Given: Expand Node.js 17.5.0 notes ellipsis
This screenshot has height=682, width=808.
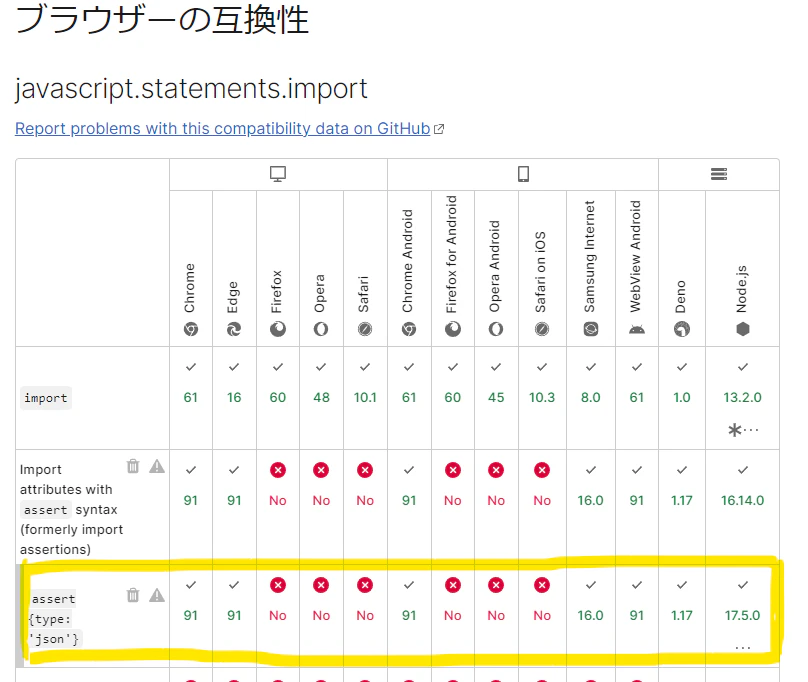Looking at the screenshot, I should 743,647.
